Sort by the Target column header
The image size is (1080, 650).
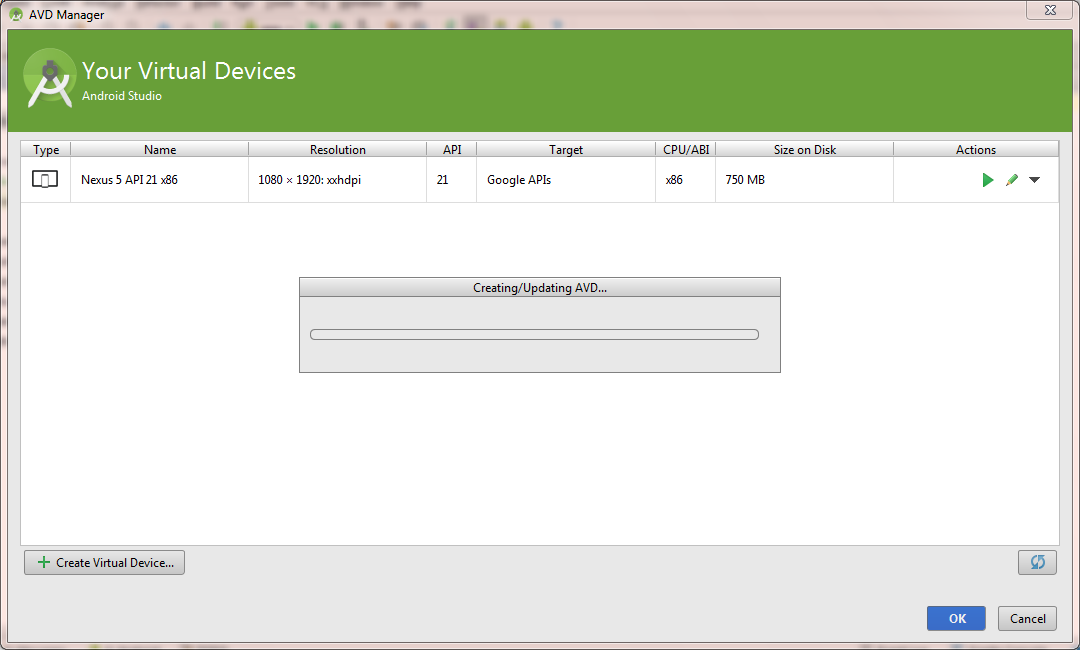point(565,149)
